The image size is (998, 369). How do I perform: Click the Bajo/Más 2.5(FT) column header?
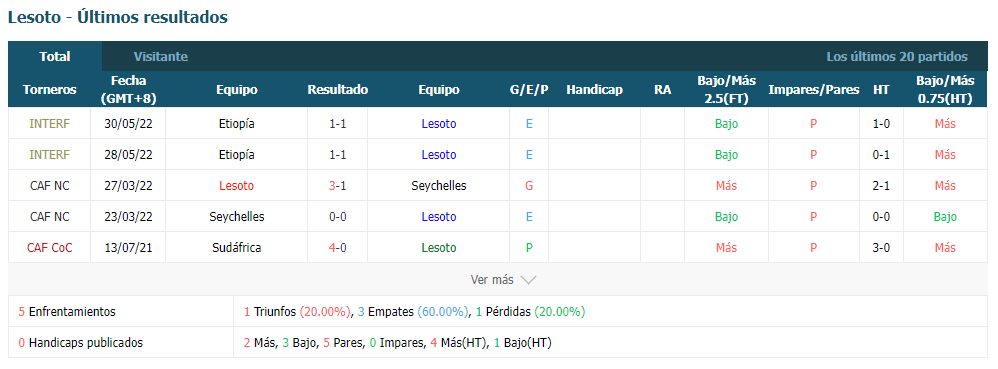tap(726, 90)
